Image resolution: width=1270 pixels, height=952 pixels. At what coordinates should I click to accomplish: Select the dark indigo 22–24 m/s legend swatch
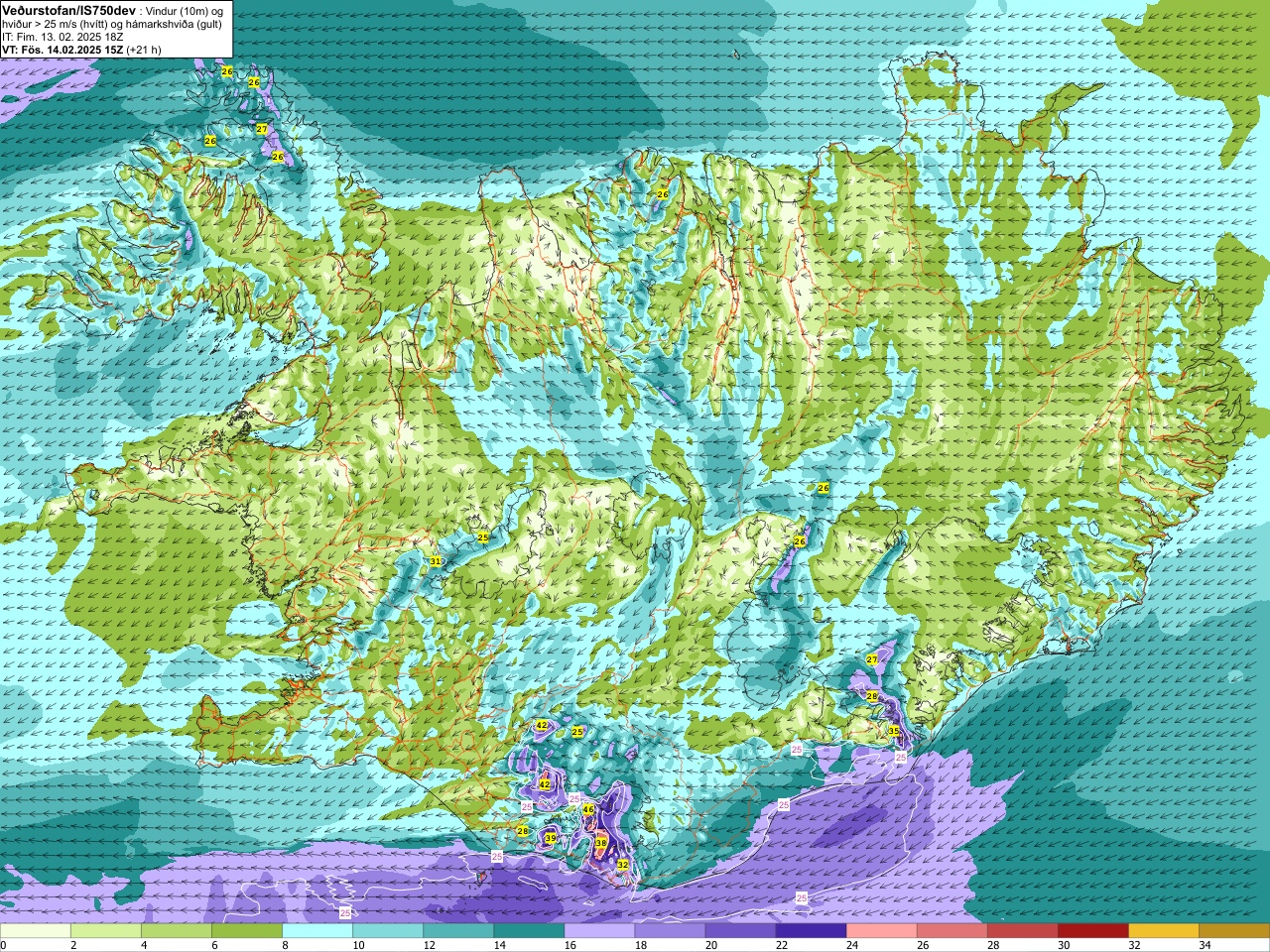pyautogui.click(x=811, y=931)
